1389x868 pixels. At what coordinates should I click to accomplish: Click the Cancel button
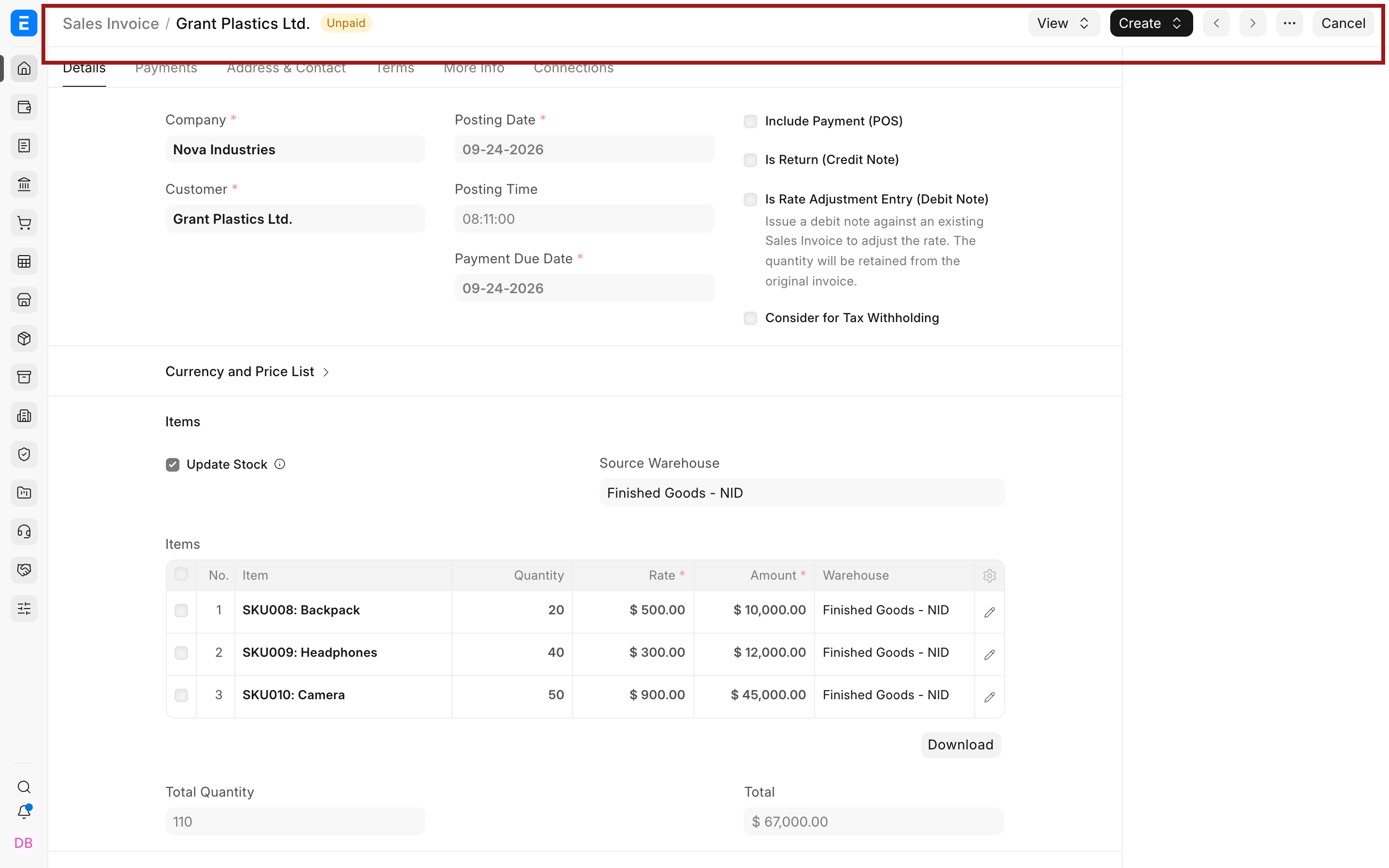click(x=1343, y=23)
